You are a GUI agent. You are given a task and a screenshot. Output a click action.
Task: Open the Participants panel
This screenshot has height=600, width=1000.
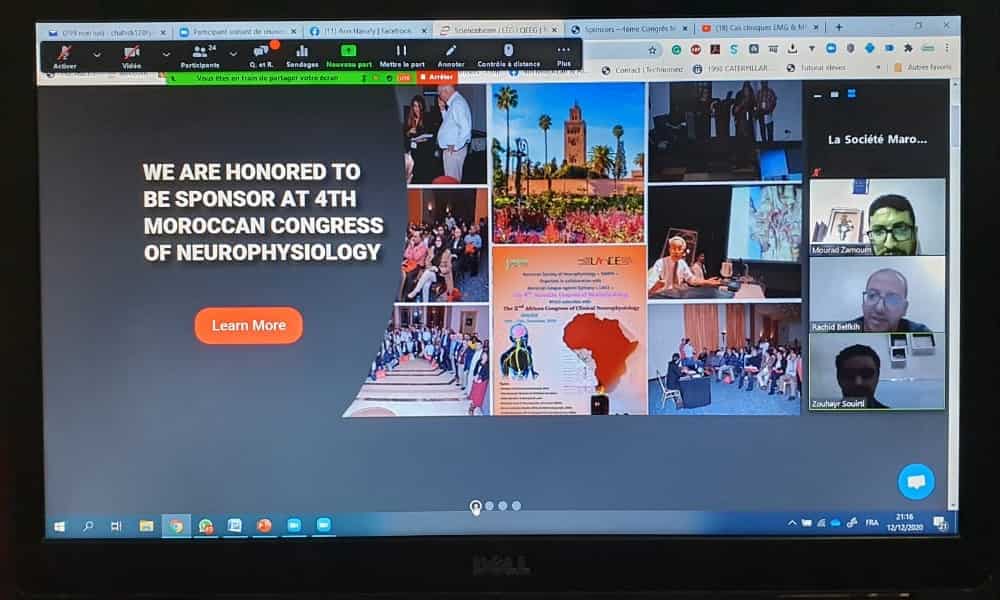click(x=200, y=54)
